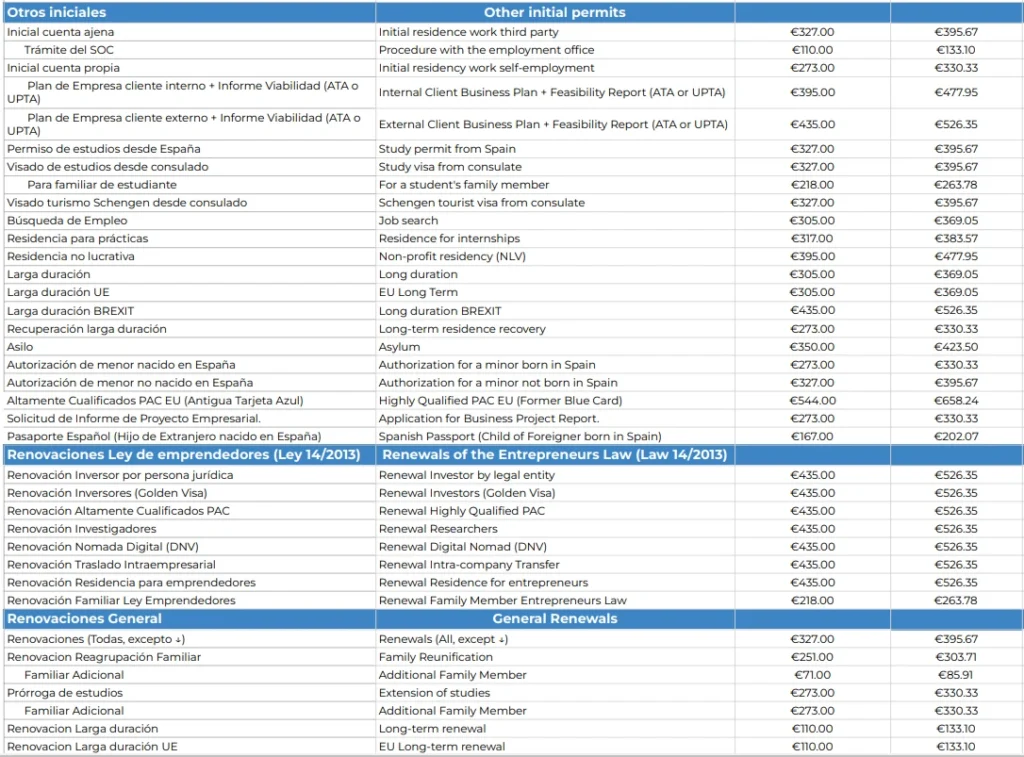Select the €423.50 Asylum total
The height and width of the screenshot is (757, 1024).
click(x=956, y=347)
